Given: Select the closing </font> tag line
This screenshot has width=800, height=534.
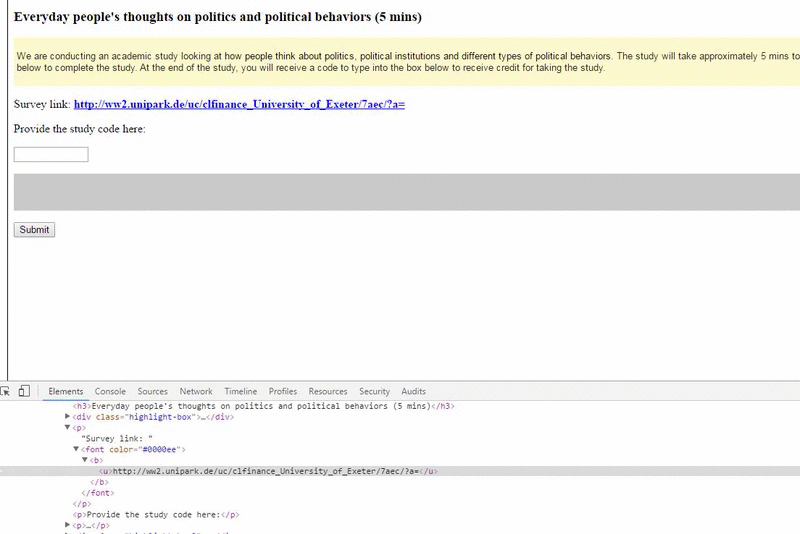Looking at the screenshot, I should point(98,493).
